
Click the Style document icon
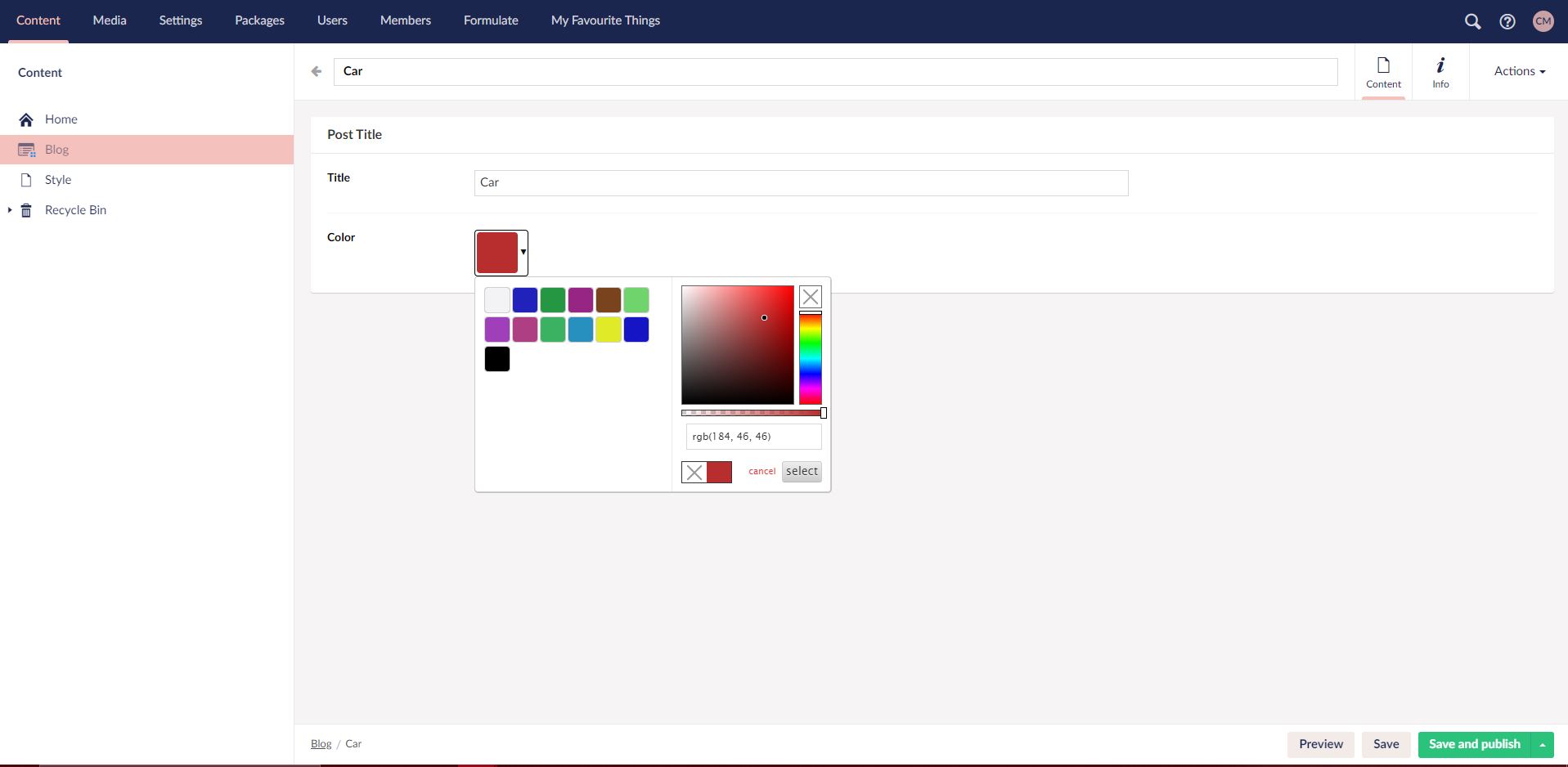(26, 180)
